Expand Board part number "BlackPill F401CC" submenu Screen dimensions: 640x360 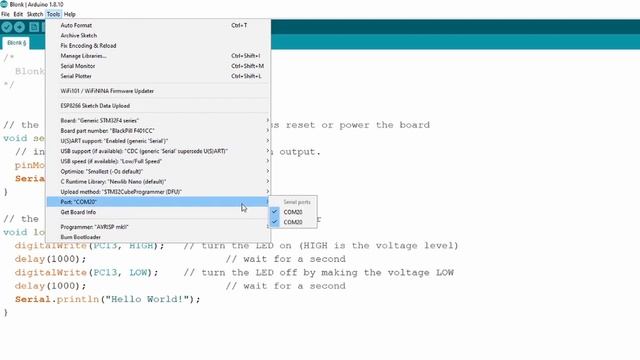tap(158, 131)
